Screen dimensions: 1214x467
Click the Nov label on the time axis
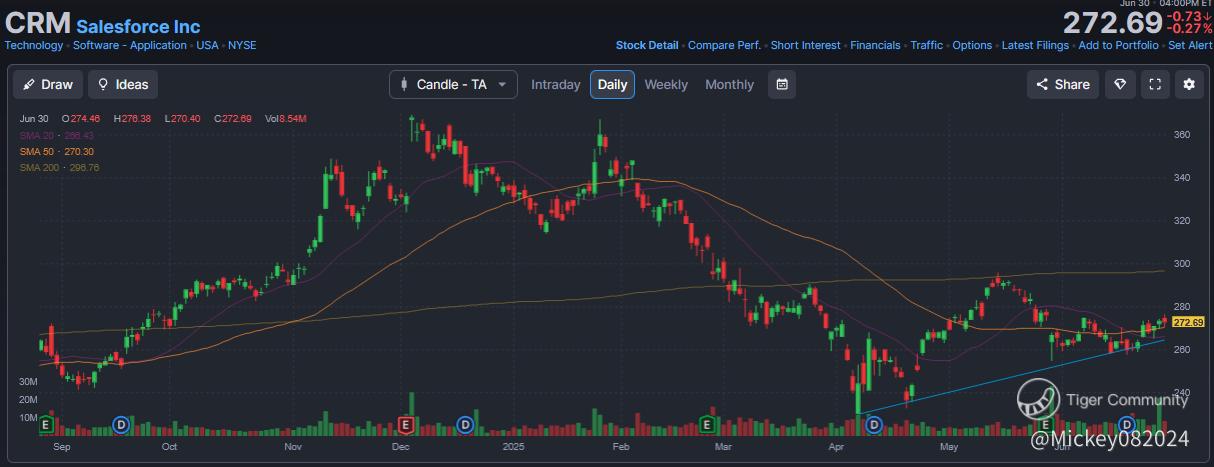pyautogui.click(x=294, y=449)
